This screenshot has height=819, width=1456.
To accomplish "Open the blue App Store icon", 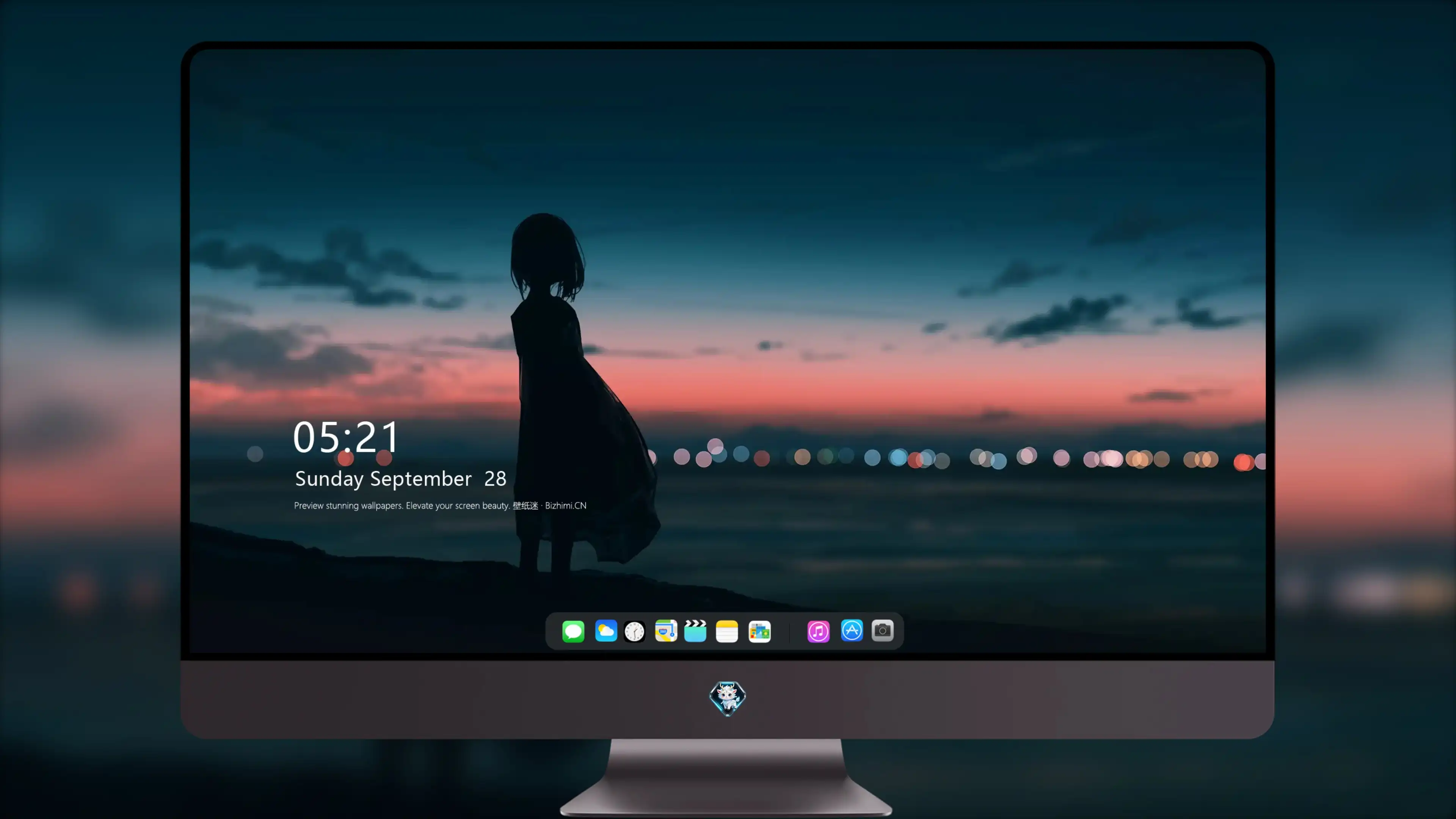I will click(852, 630).
